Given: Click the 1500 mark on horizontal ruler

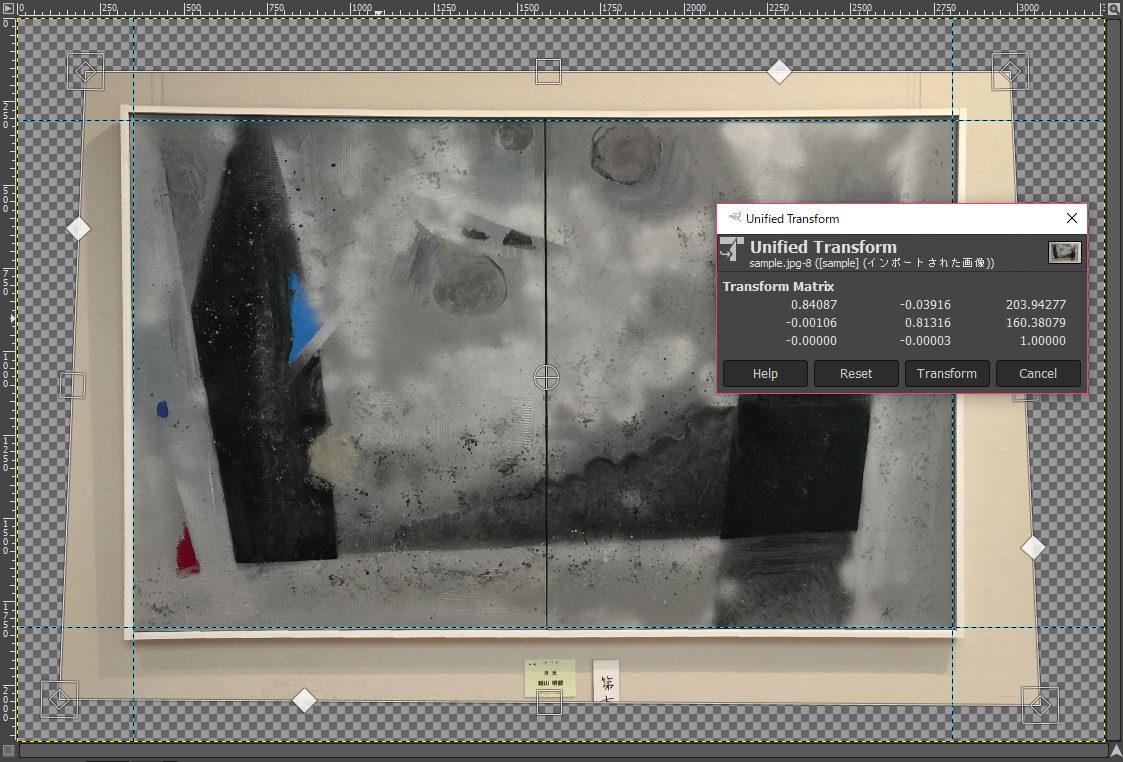Looking at the screenshot, I should 529,8.
